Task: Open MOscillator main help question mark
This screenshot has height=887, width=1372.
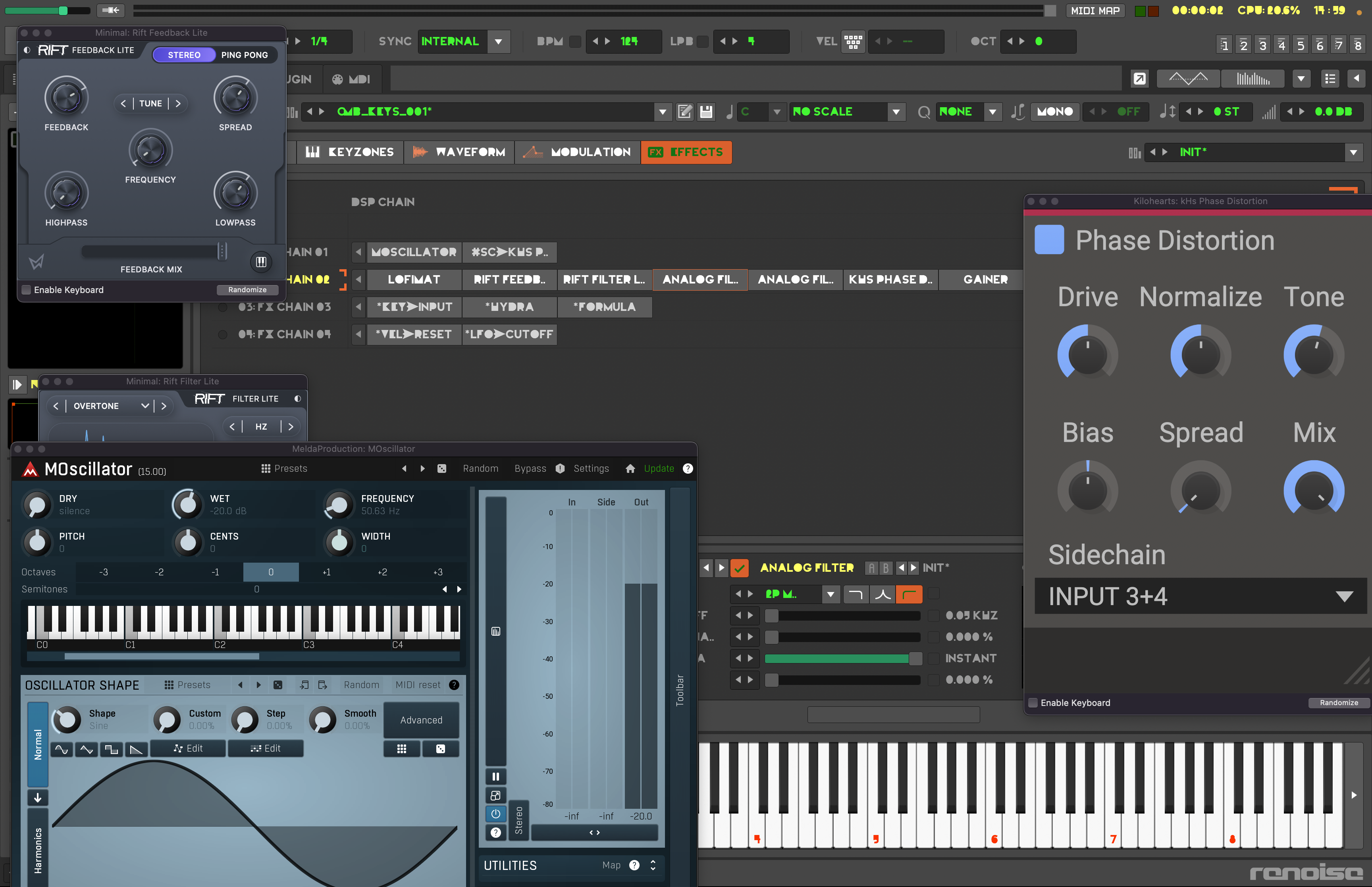Action: [x=688, y=468]
